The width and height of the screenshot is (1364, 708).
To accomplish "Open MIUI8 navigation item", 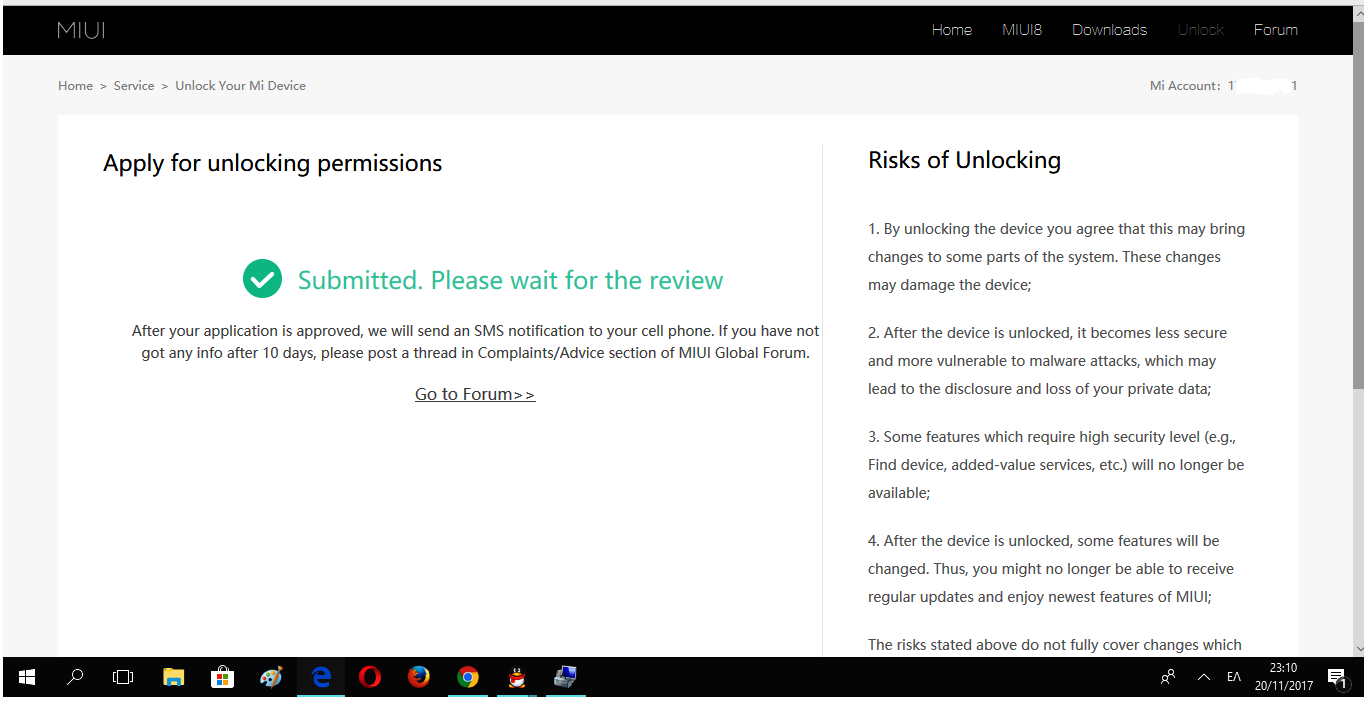I will point(1022,30).
